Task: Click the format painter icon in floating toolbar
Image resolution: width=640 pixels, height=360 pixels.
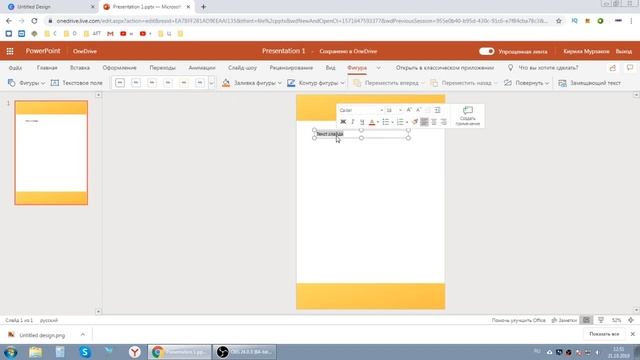Action: click(415, 122)
